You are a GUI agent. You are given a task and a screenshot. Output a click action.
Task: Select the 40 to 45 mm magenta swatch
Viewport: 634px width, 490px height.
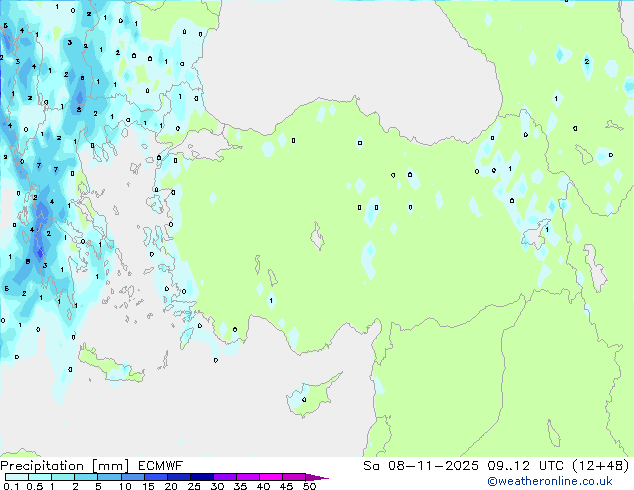pyautogui.click(x=271, y=477)
